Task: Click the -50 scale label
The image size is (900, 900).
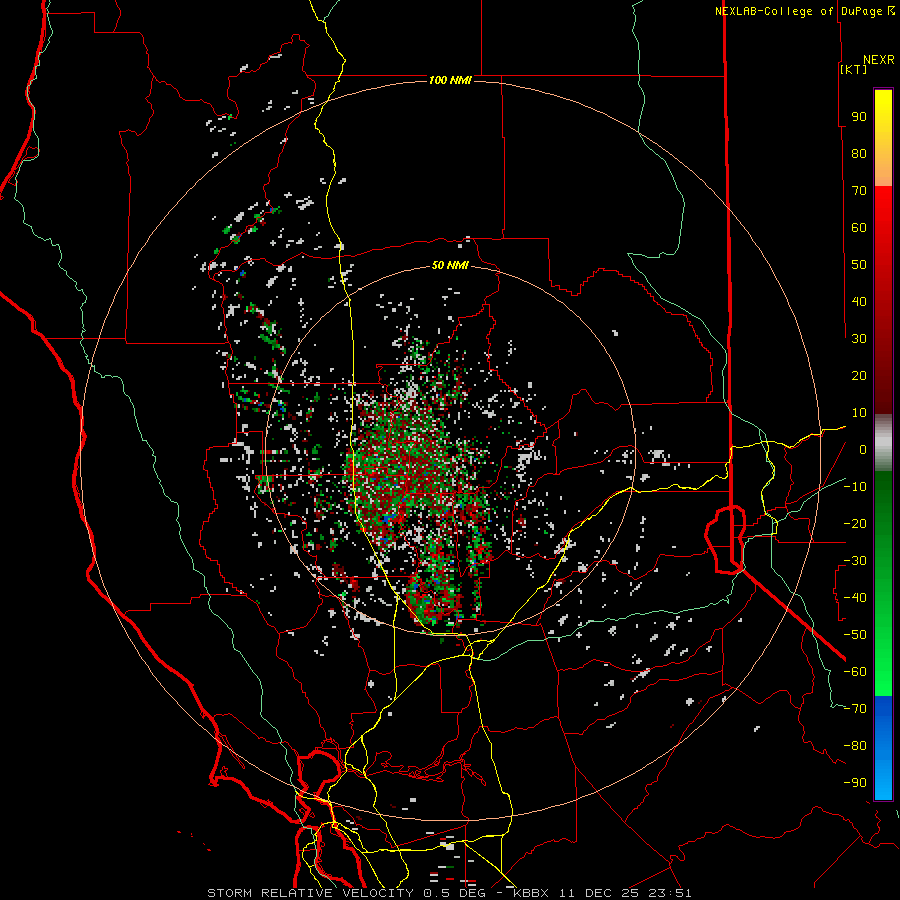Action: (855, 635)
